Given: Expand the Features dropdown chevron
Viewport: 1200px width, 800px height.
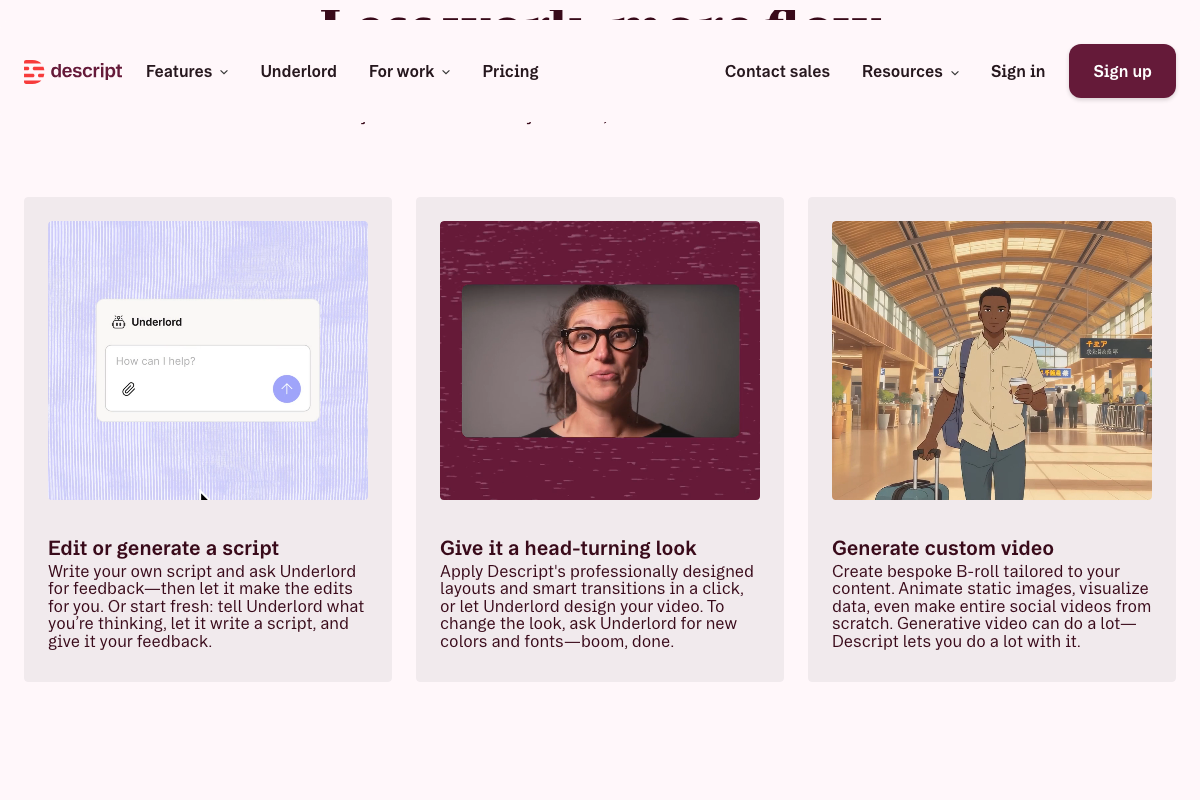Looking at the screenshot, I should [x=224, y=72].
